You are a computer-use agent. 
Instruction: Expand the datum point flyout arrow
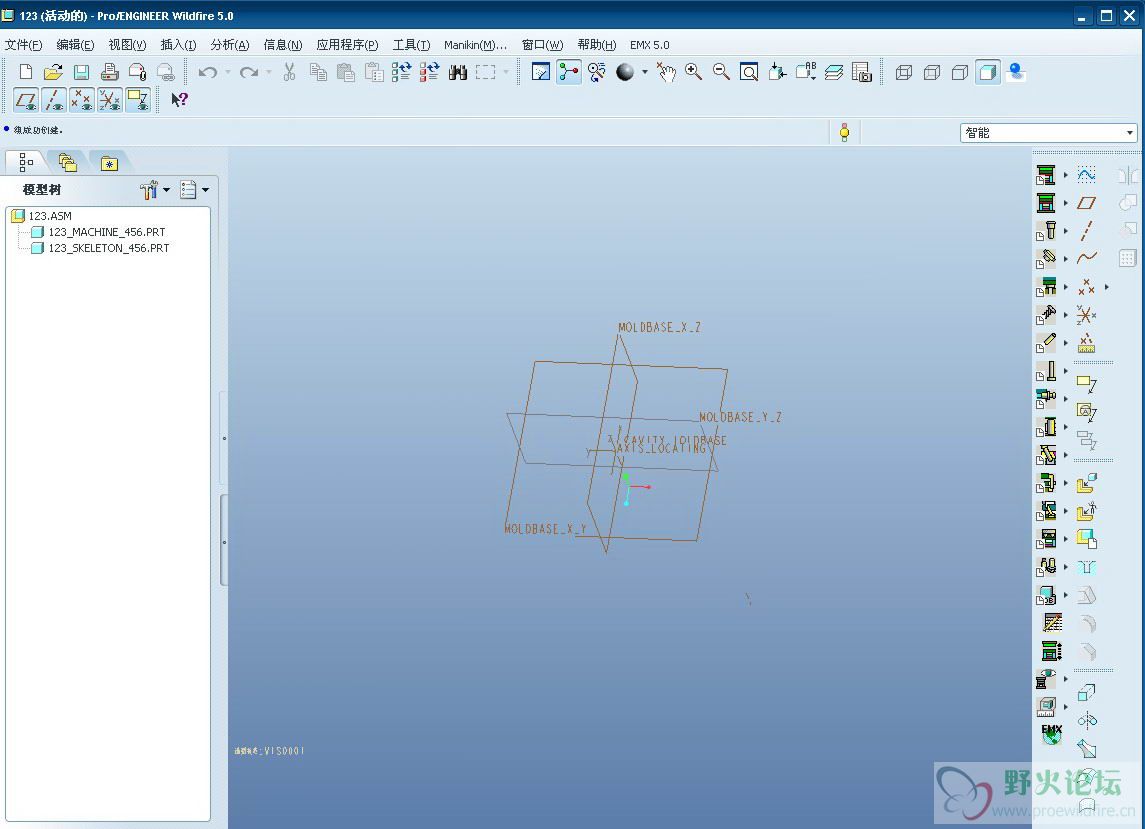pos(1107,287)
